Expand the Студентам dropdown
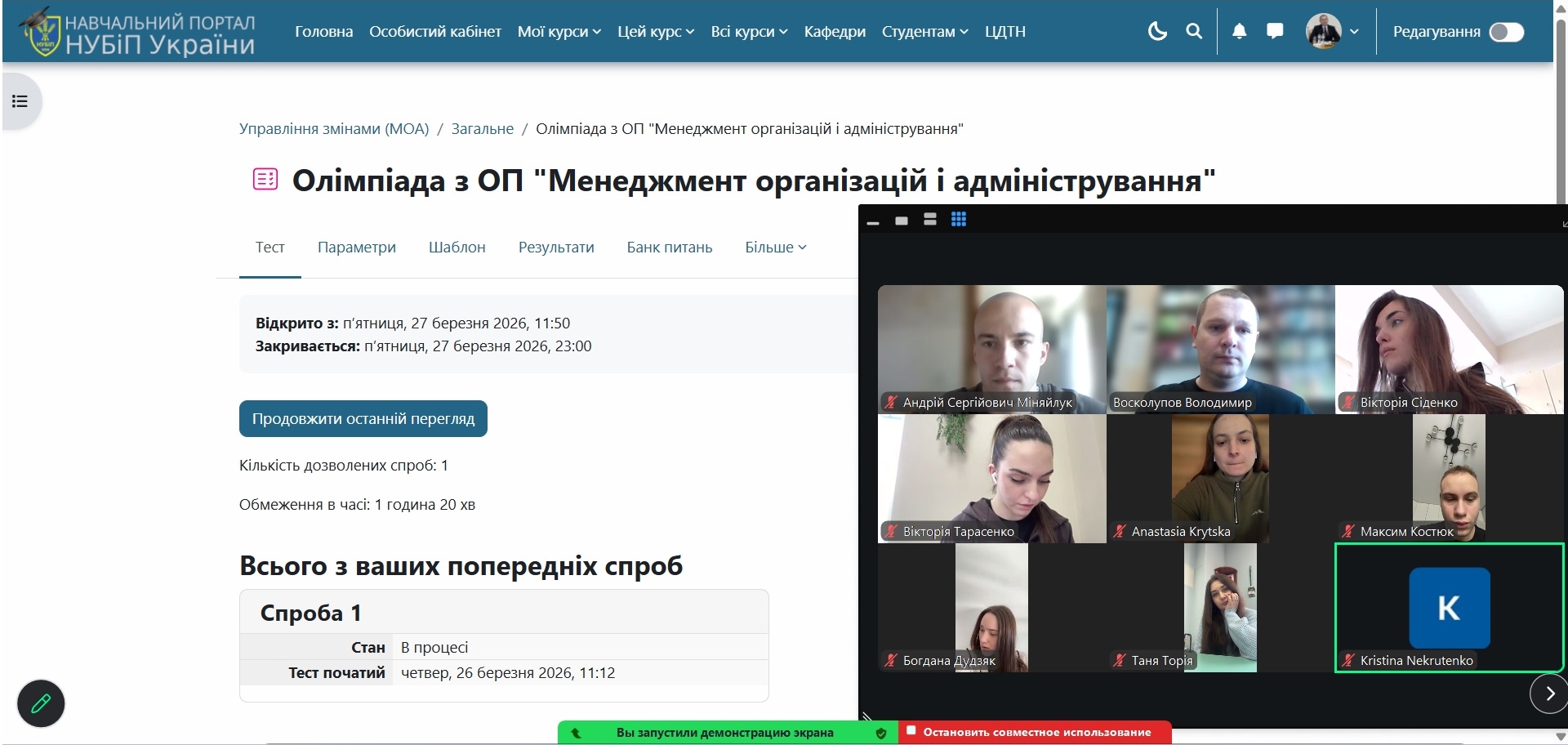Screen dimensions: 1568x745 [925, 32]
